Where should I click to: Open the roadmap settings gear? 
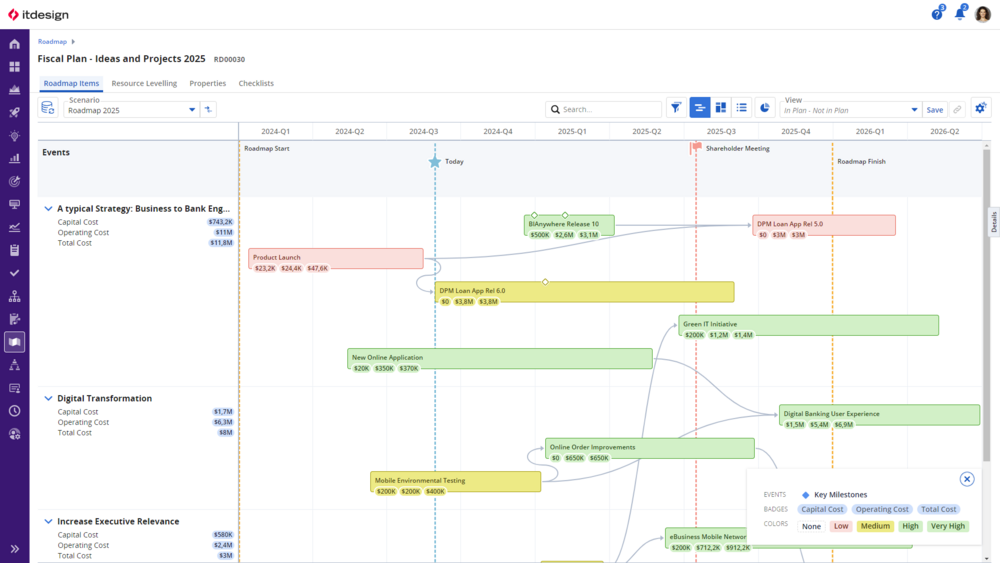point(980,108)
